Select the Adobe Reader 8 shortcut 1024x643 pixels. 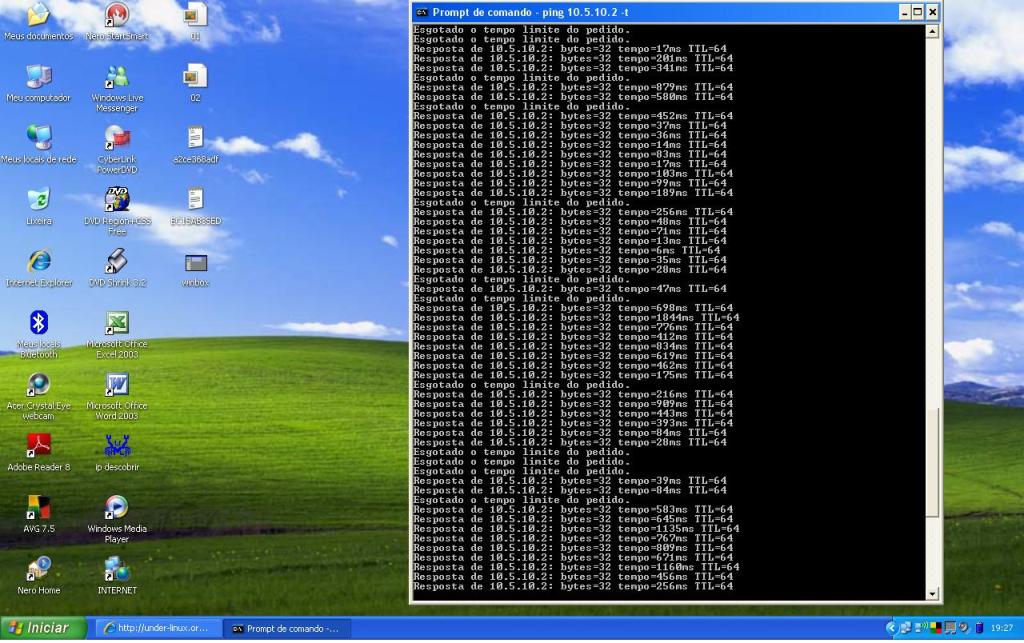coord(39,452)
